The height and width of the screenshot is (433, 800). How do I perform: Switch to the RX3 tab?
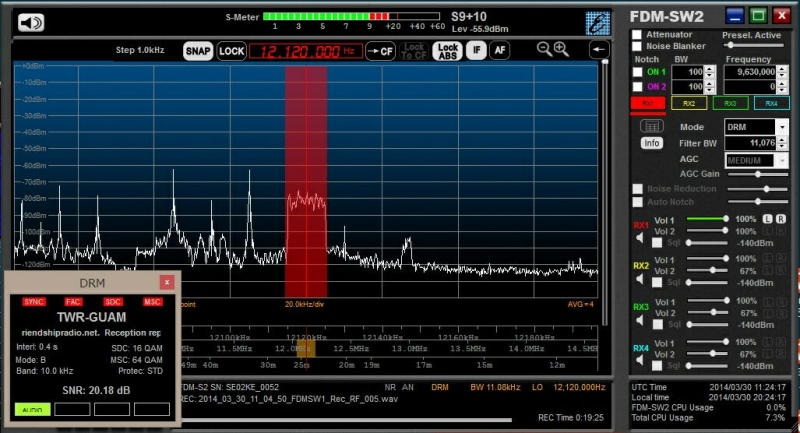tap(730, 104)
